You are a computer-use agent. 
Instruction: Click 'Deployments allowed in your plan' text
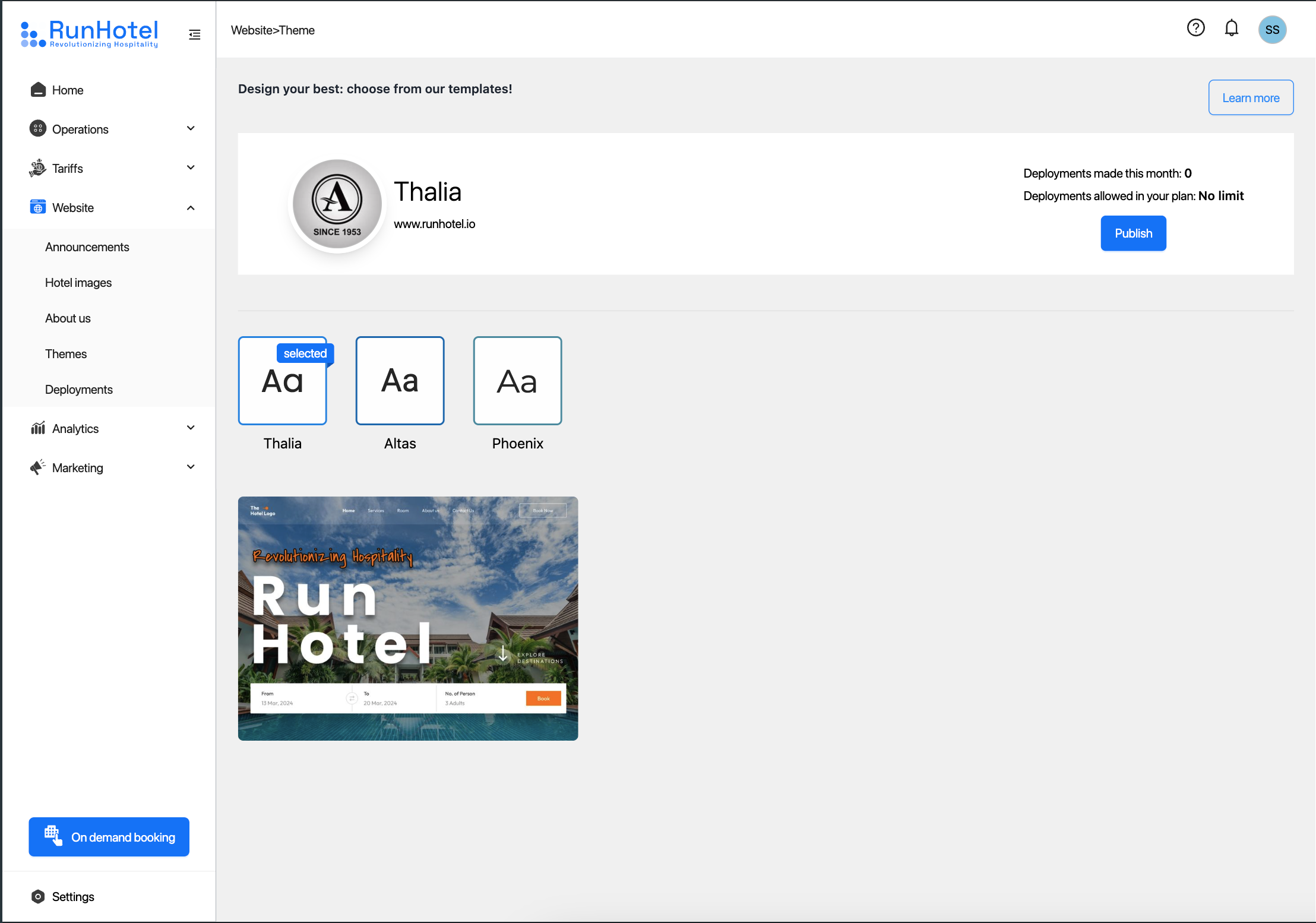[1133, 196]
